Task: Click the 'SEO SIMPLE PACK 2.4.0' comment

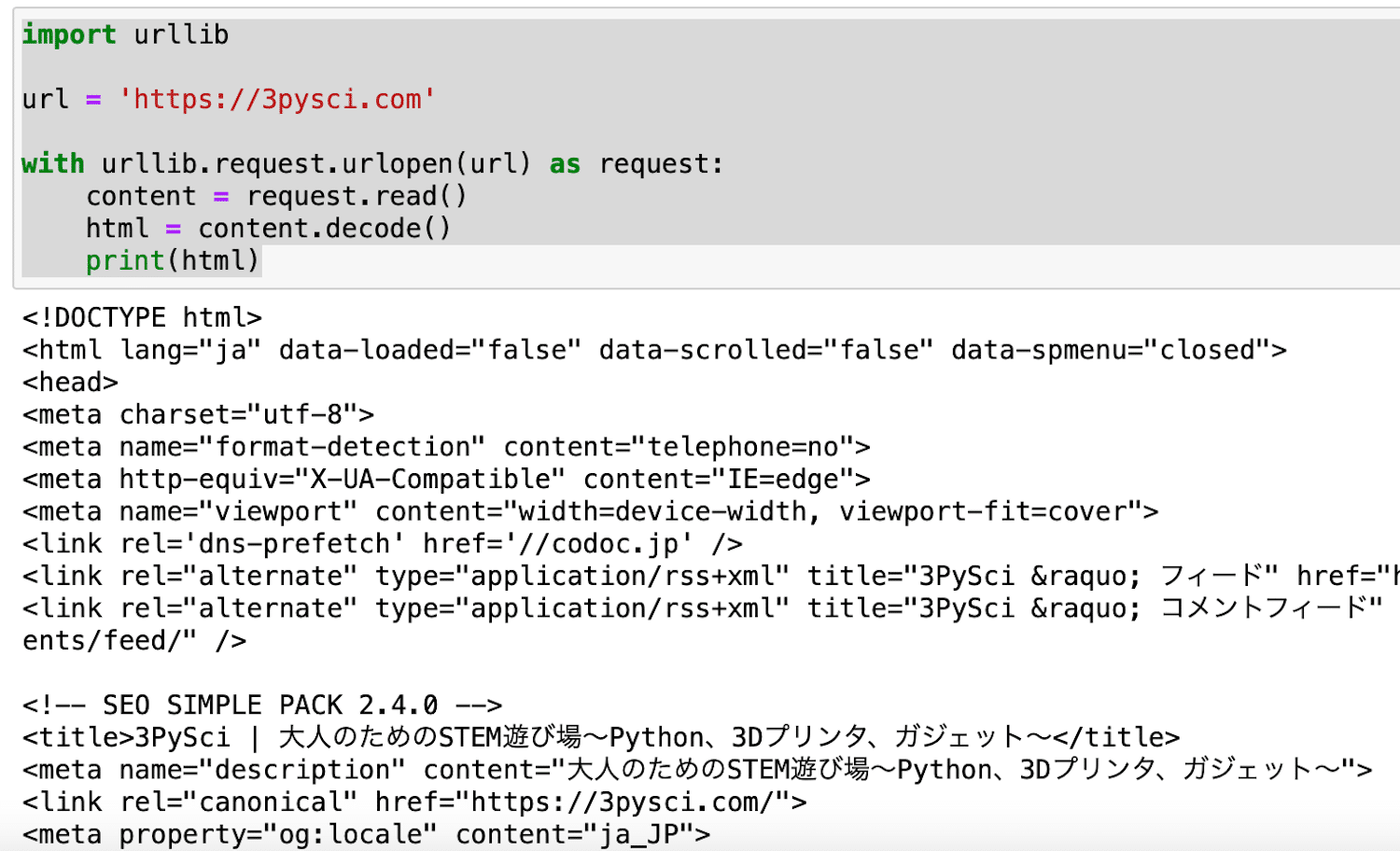Action: pos(262,705)
